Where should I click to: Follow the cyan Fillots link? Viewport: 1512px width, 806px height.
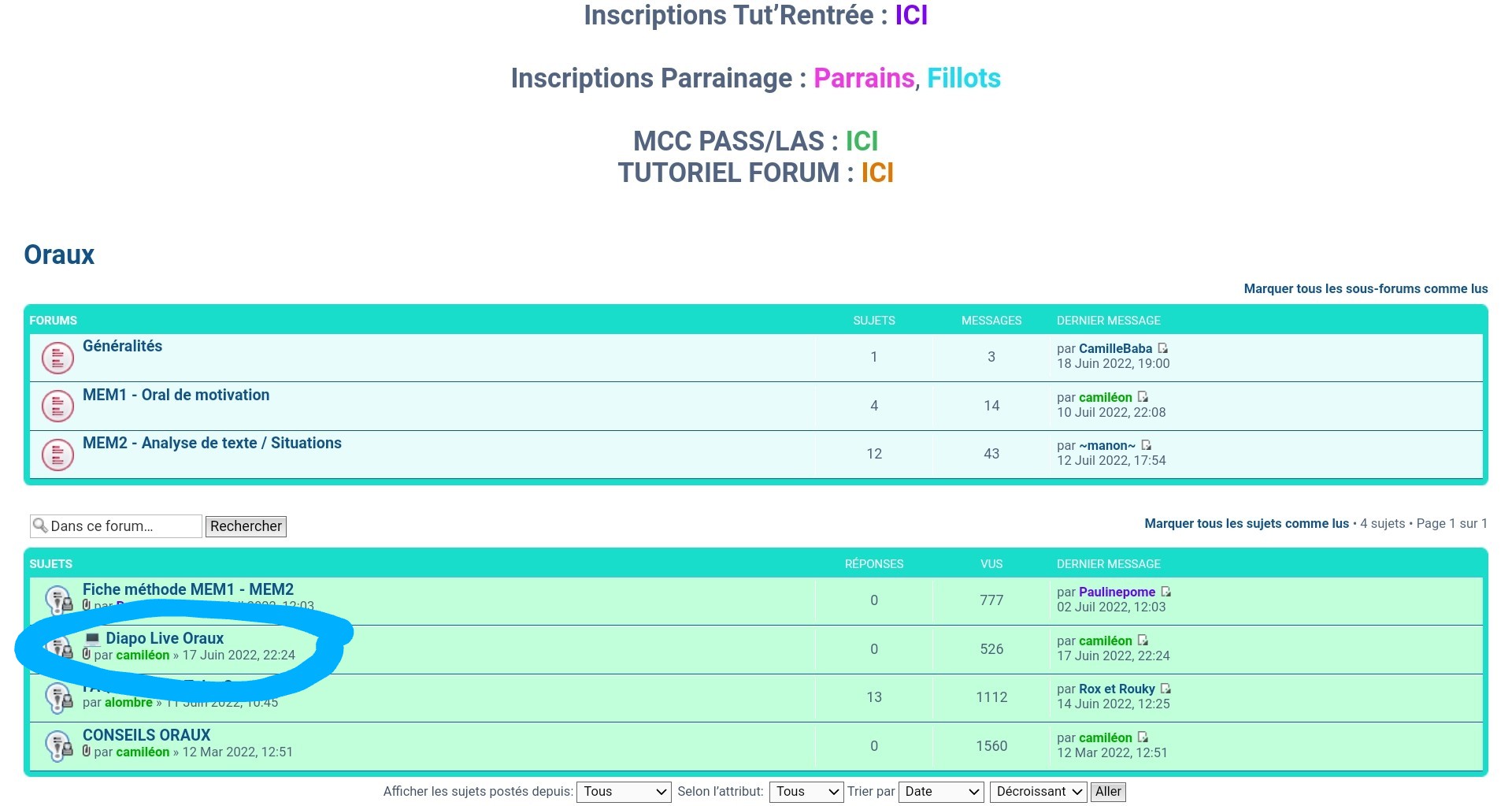[963, 78]
